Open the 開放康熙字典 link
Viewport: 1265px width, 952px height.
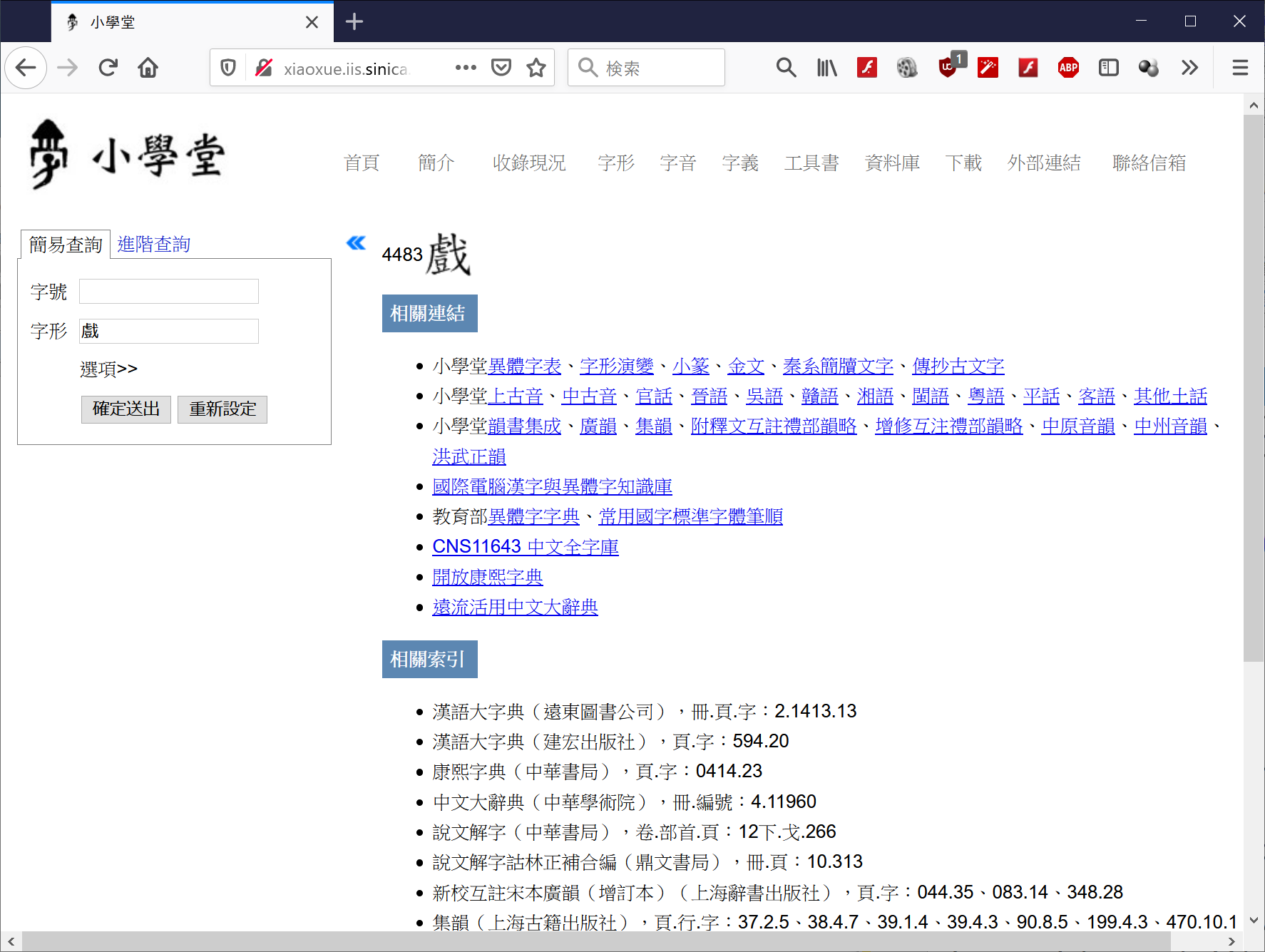[488, 577]
